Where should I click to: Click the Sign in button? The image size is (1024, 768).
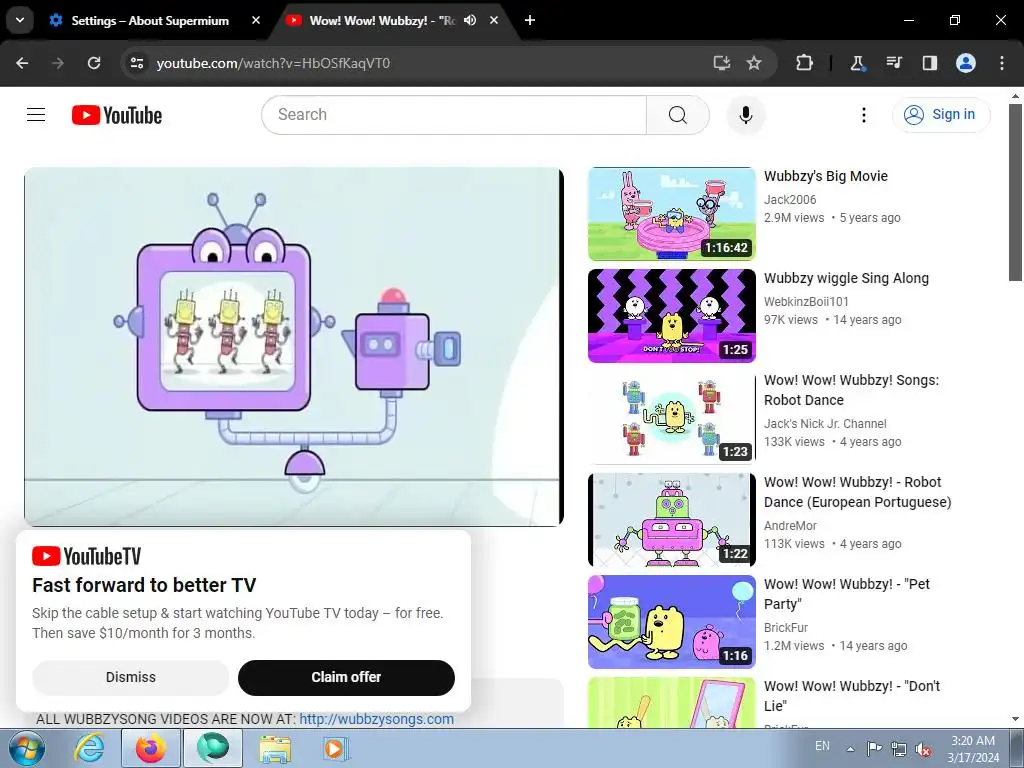point(941,115)
